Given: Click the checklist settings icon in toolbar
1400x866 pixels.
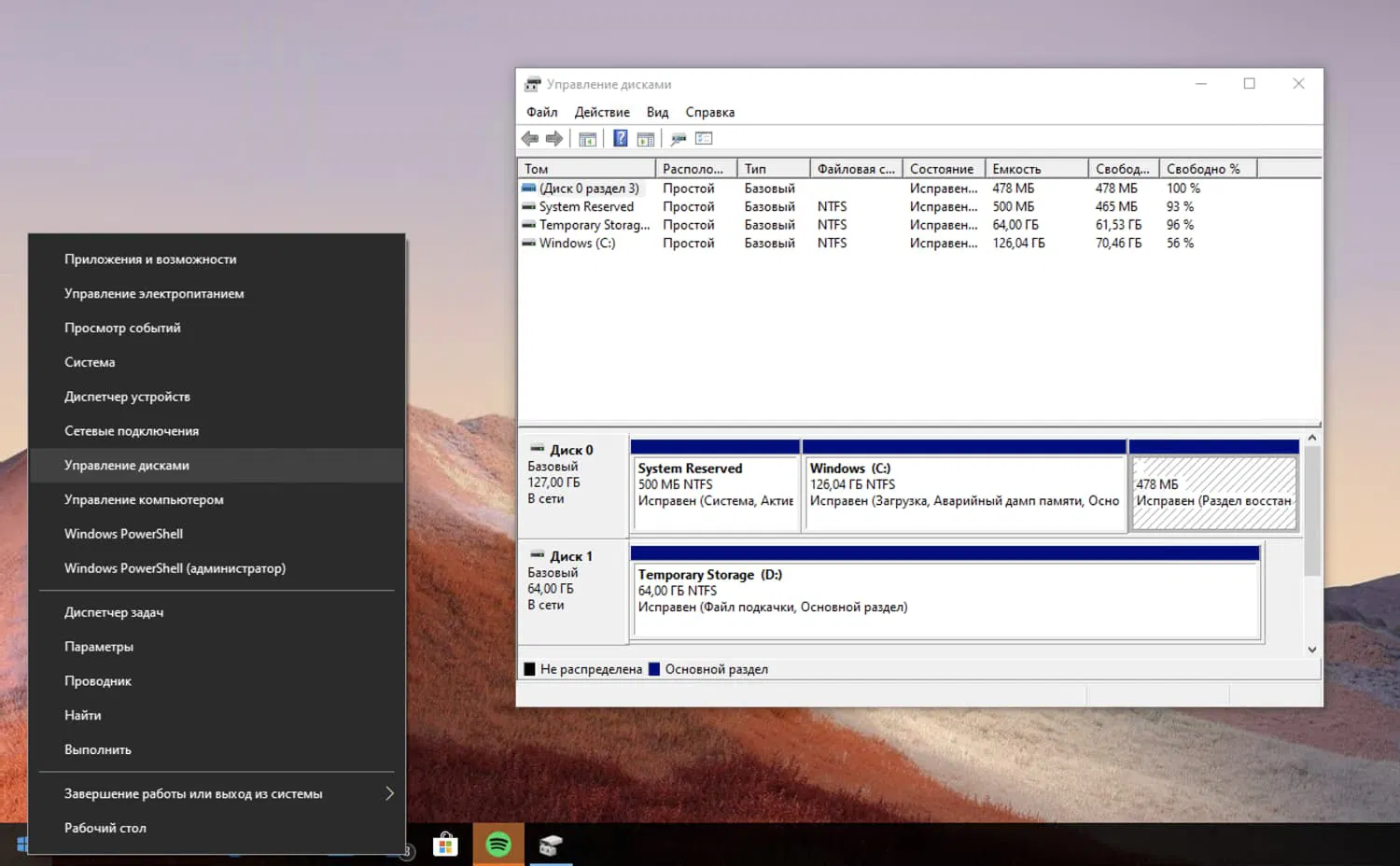Looking at the screenshot, I should click(704, 139).
